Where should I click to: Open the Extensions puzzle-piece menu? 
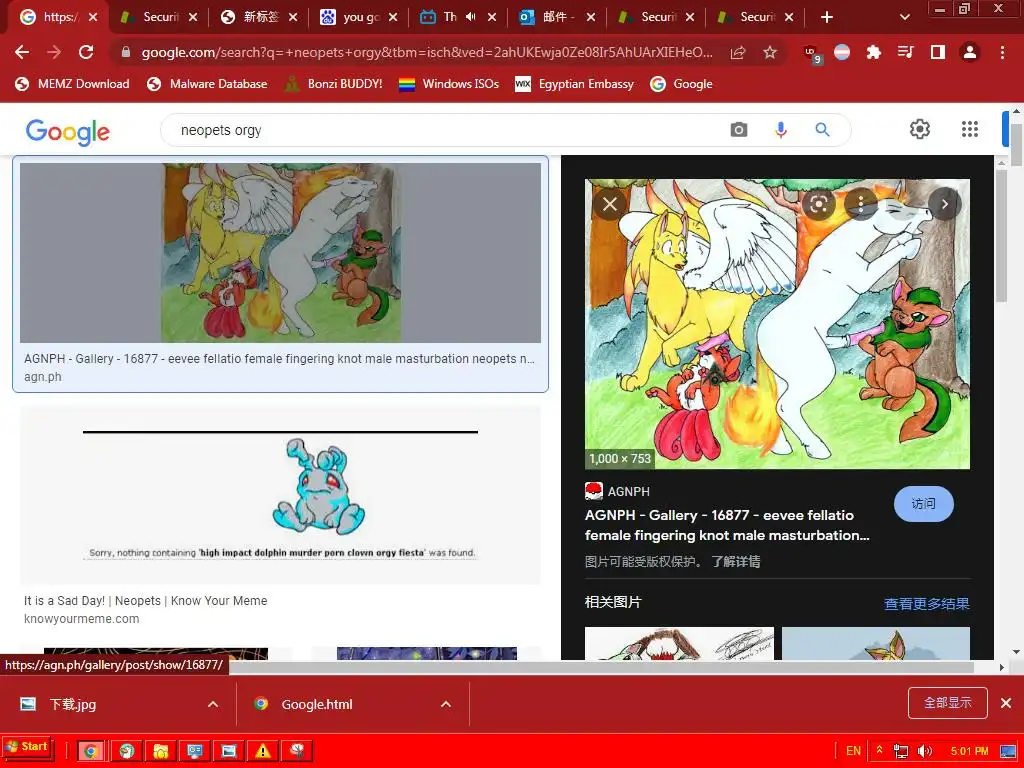pyautogui.click(x=874, y=52)
